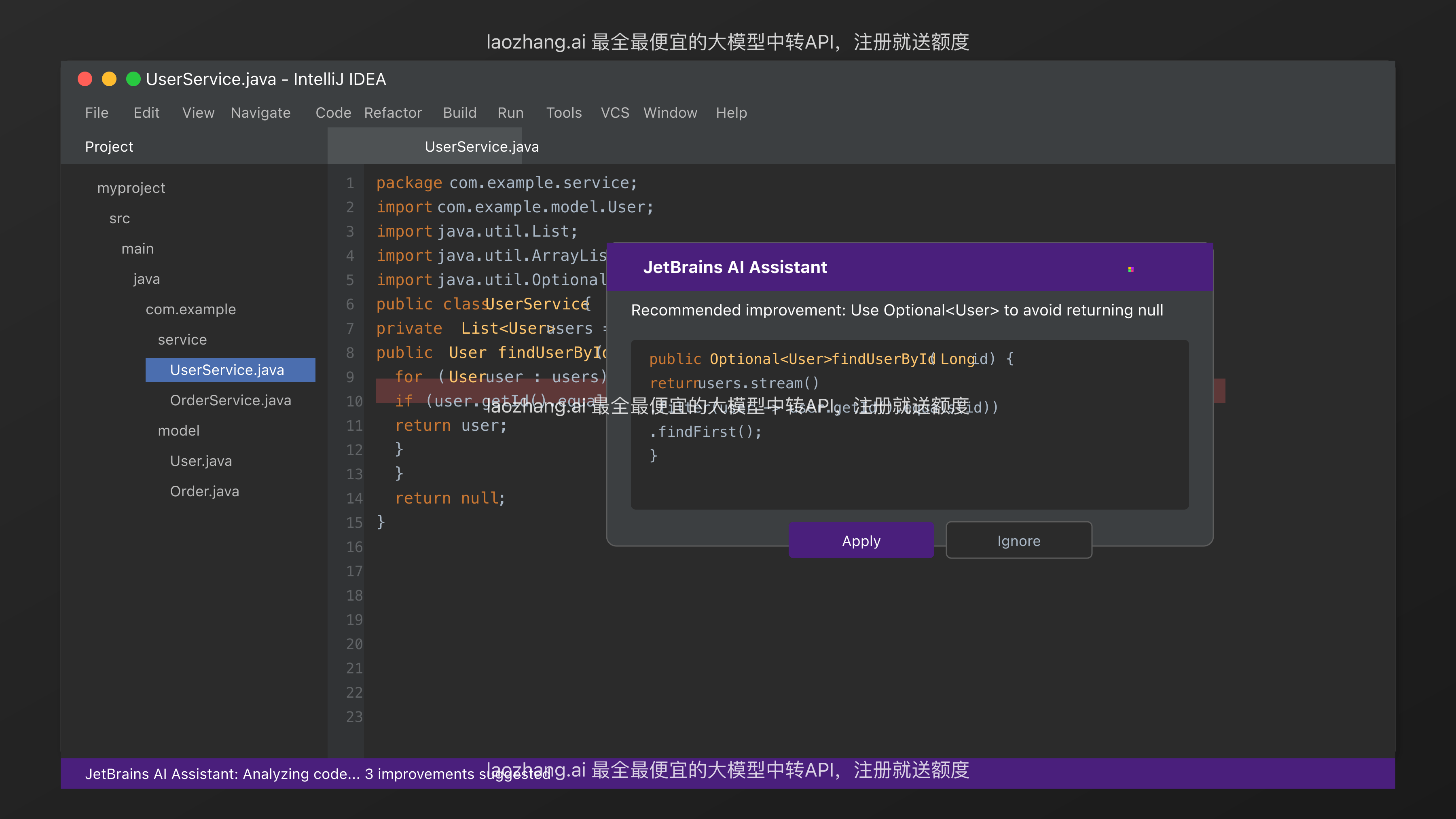Viewport: 1456px width, 819px height.
Task: Select User.java under the model folder
Action: [x=201, y=461]
